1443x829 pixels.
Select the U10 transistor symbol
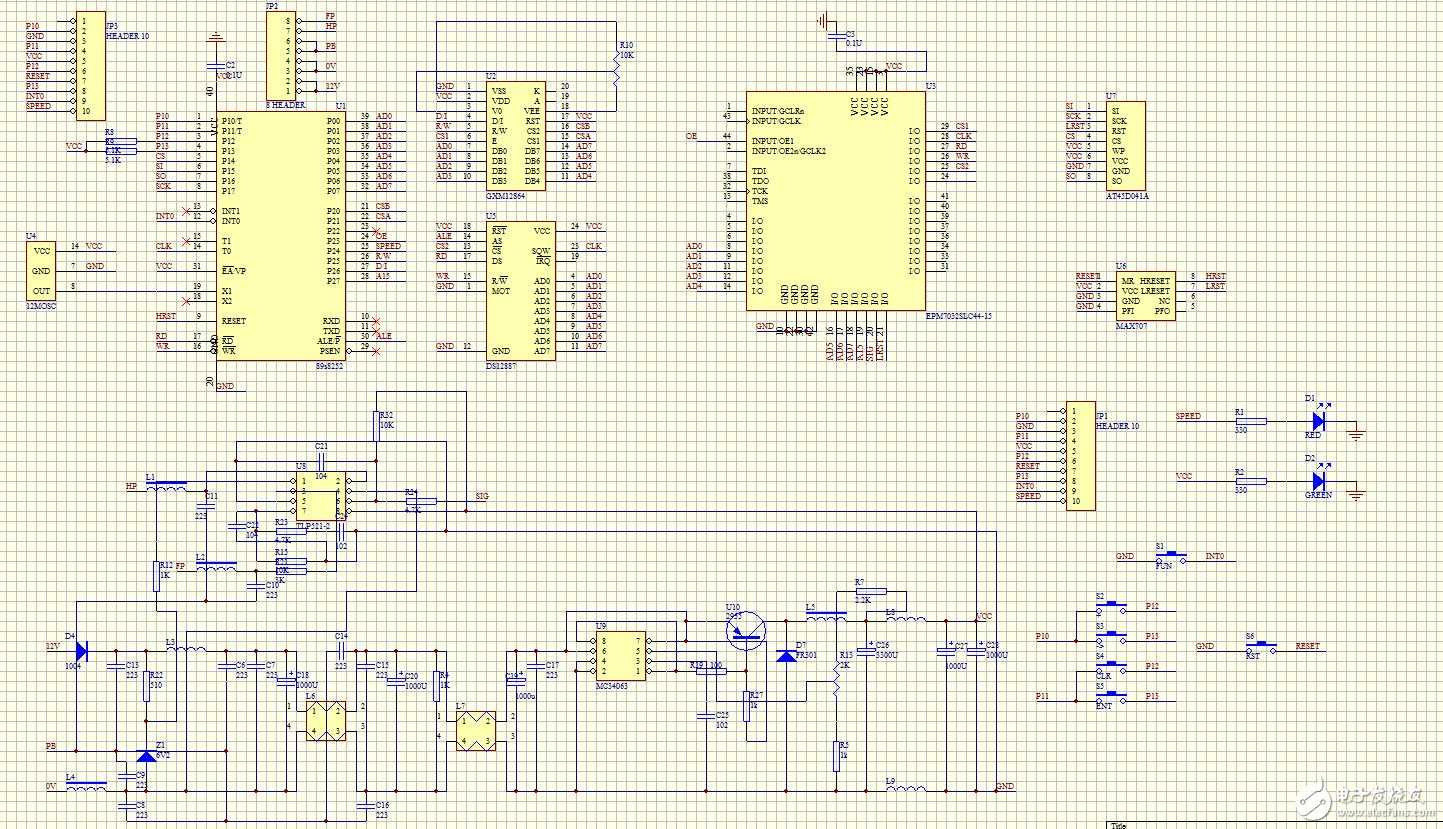(746, 631)
